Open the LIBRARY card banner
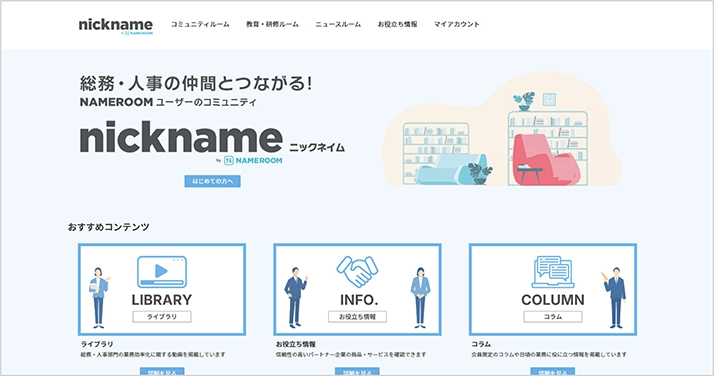The width and height of the screenshot is (714, 376). pyautogui.click(x=162, y=290)
